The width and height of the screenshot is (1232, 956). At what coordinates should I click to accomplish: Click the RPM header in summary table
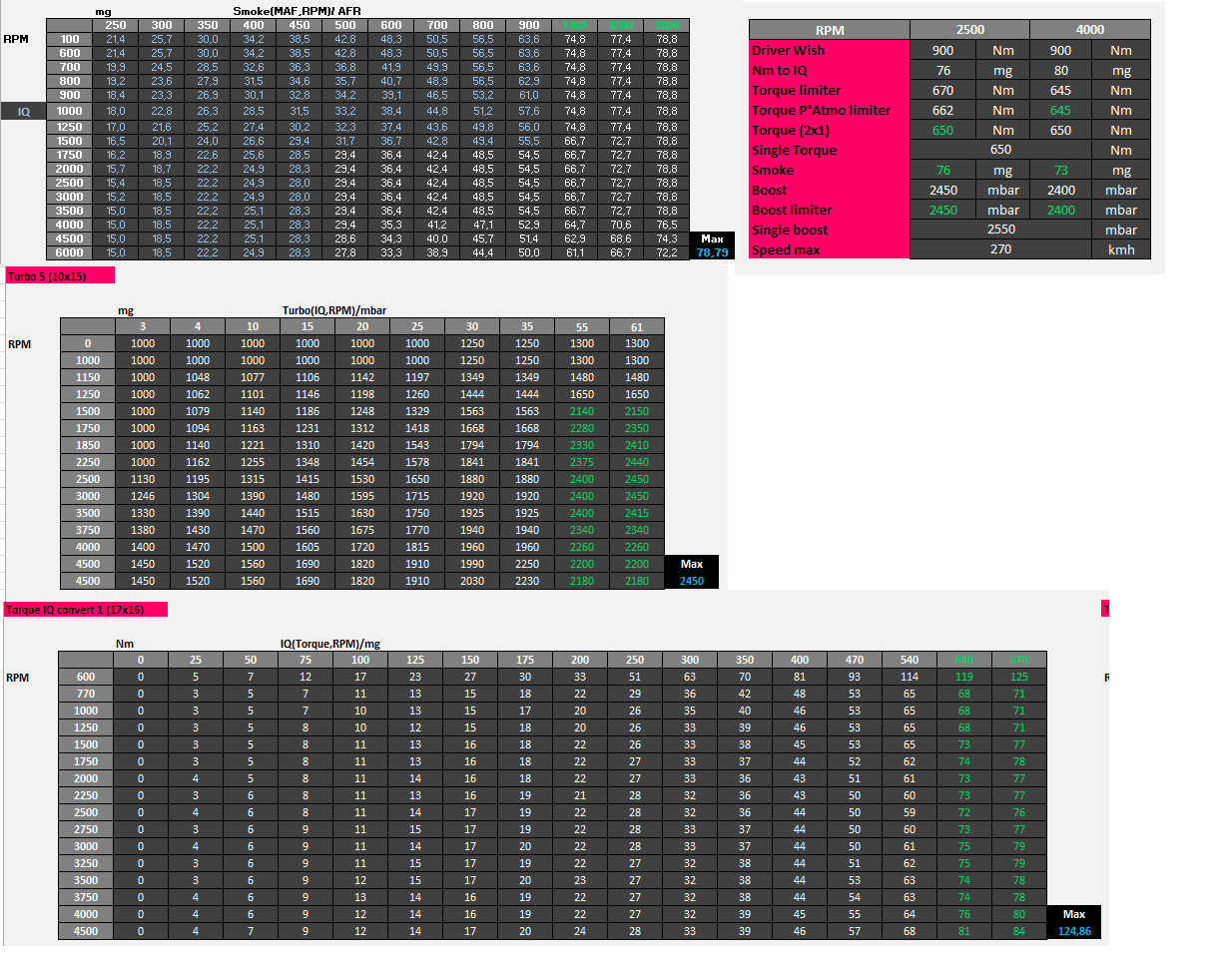click(x=829, y=30)
